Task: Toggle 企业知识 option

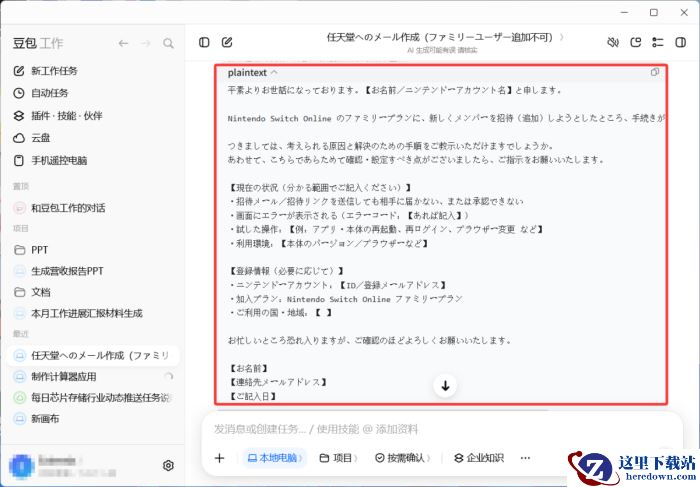Action: point(479,458)
